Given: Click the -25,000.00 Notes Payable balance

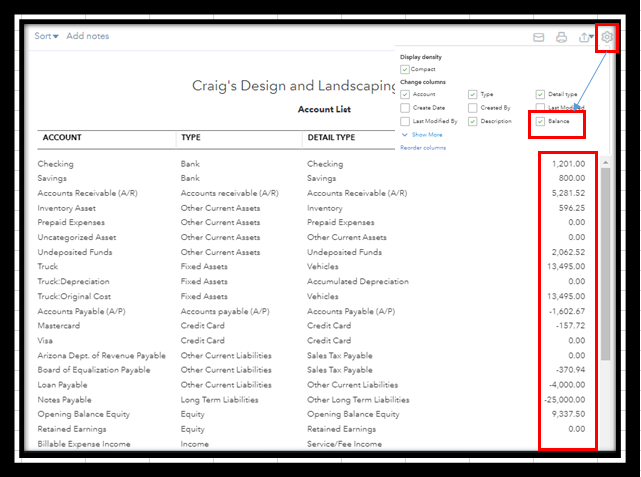Looking at the screenshot, I should pos(565,400).
